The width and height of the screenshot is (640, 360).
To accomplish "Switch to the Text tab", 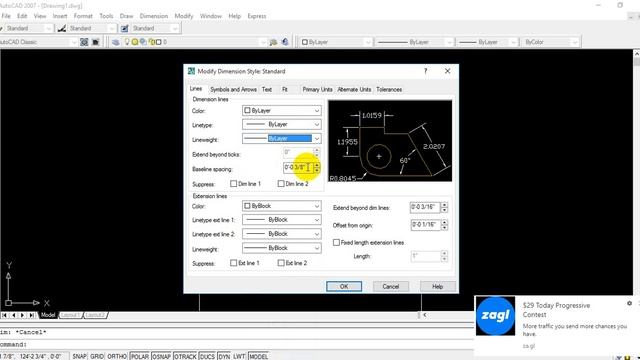I will [267, 89].
